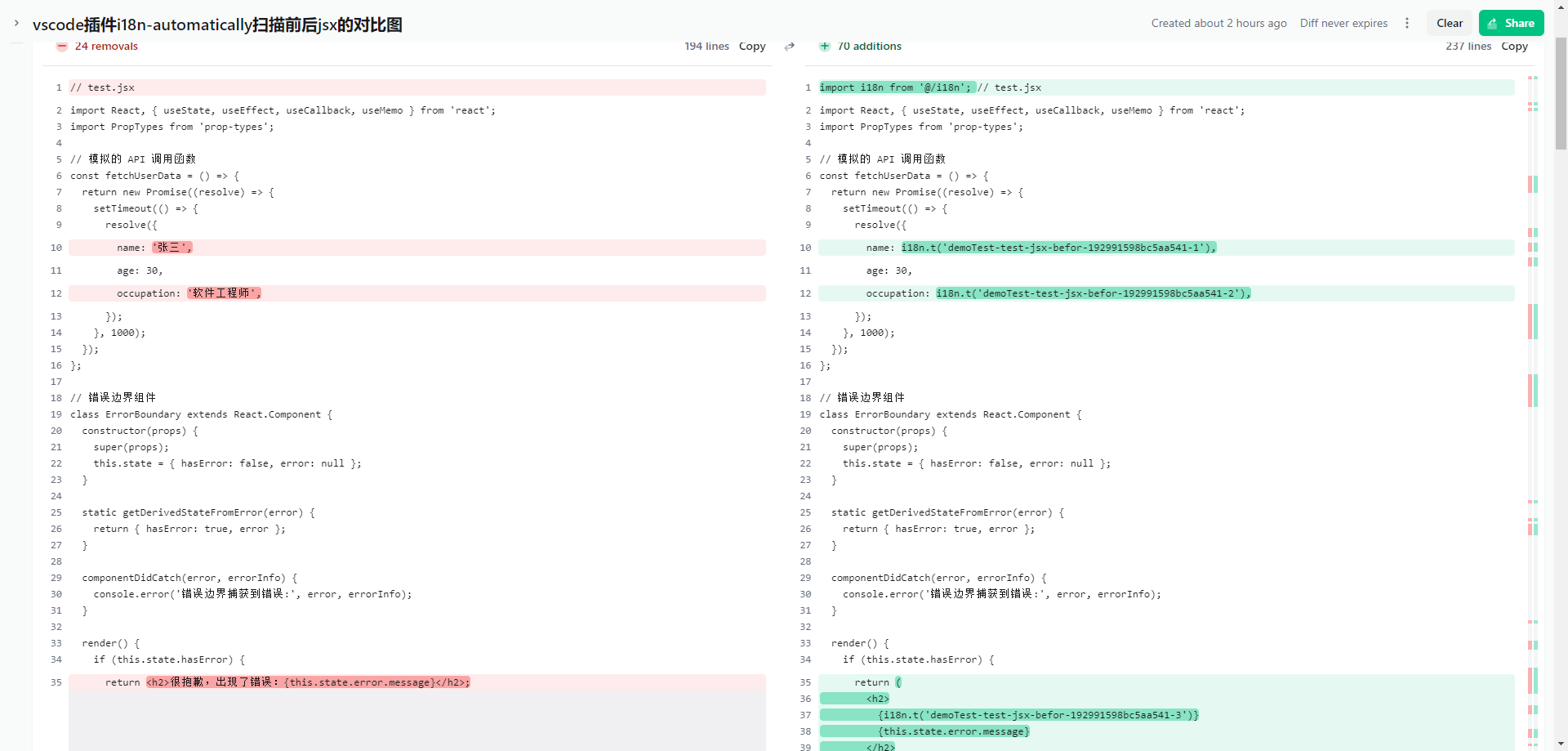
Task: Click the diff title text
Action: coord(217,25)
